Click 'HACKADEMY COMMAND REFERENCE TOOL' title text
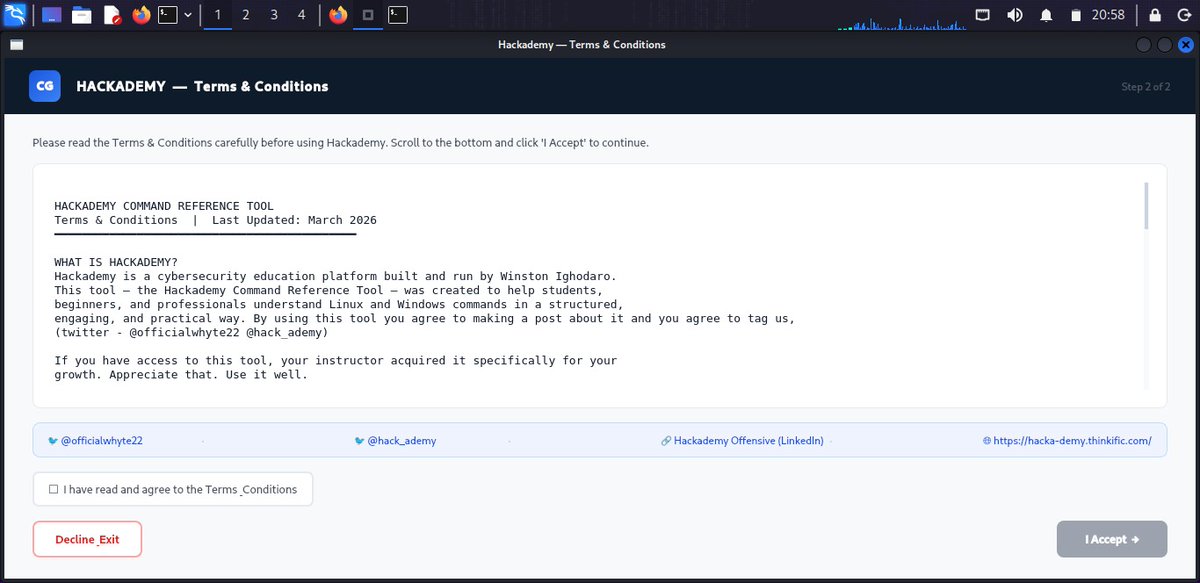Screen dimensions: 1200x583 tap(164, 206)
